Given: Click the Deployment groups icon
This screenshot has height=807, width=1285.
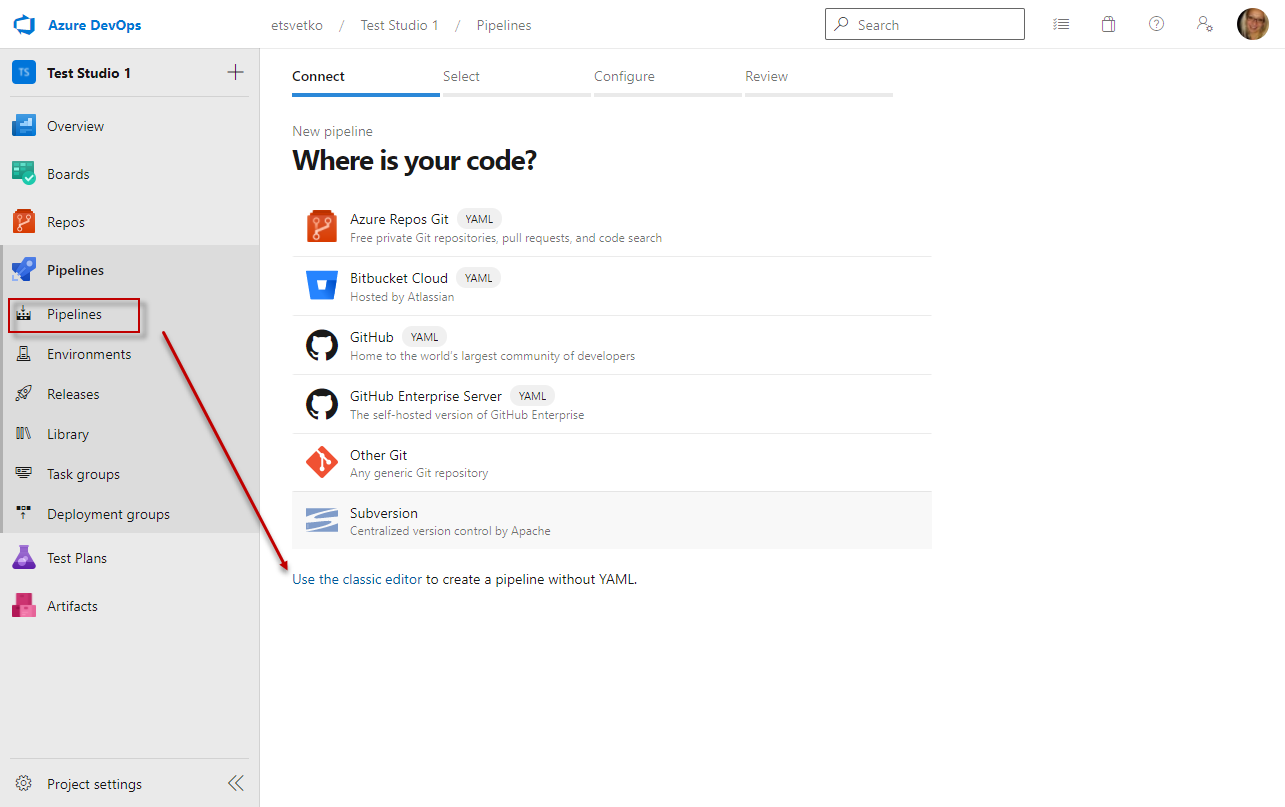Looking at the screenshot, I should (x=24, y=514).
